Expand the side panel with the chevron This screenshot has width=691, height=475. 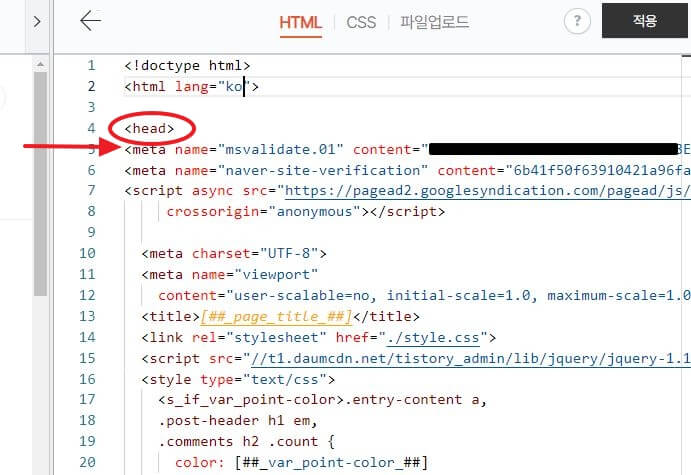tap(37, 21)
